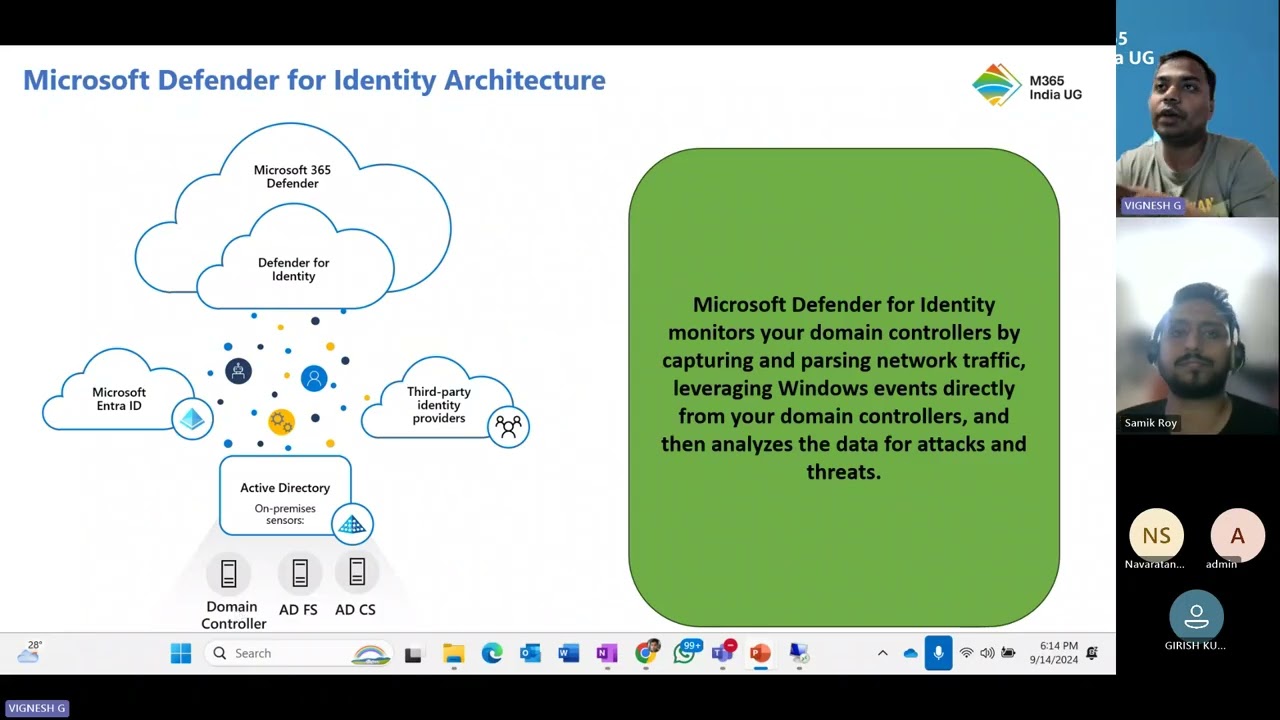Show hidden system tray icons
The height and width of the screenshot is (720, 1280).
pyautogui.click(x=882, y=653)
